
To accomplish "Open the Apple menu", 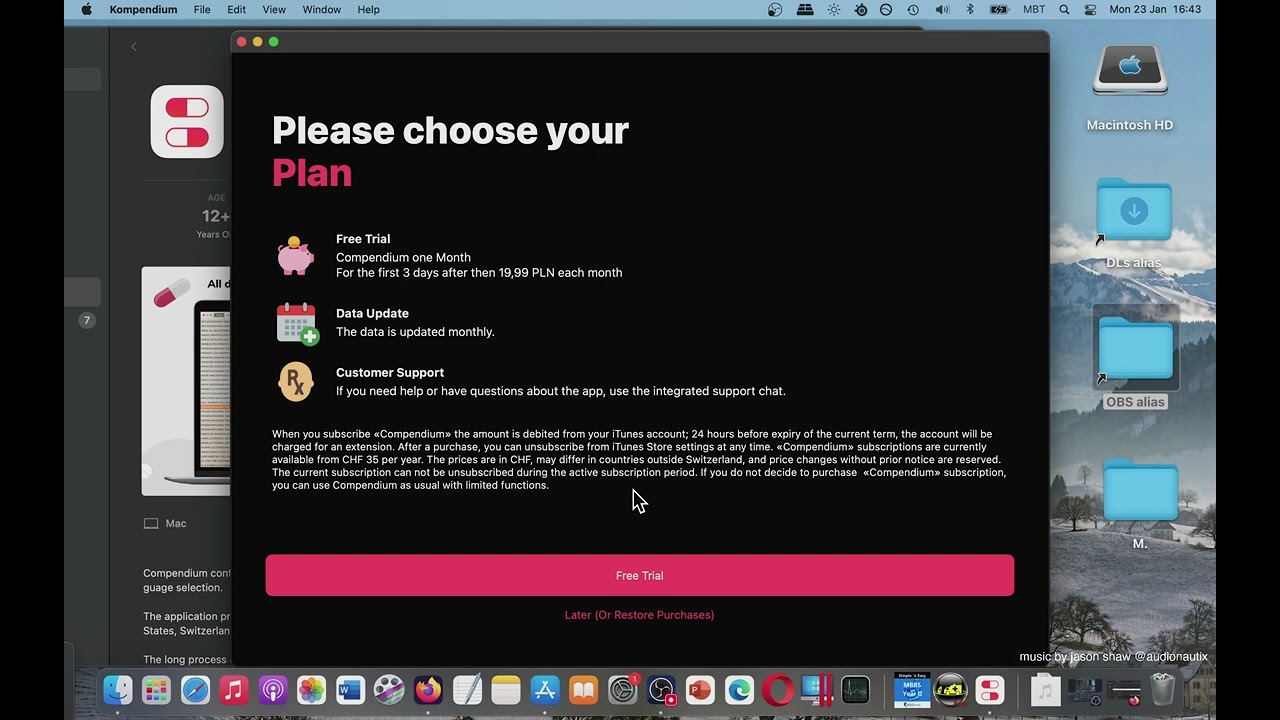I will [86, 9].
